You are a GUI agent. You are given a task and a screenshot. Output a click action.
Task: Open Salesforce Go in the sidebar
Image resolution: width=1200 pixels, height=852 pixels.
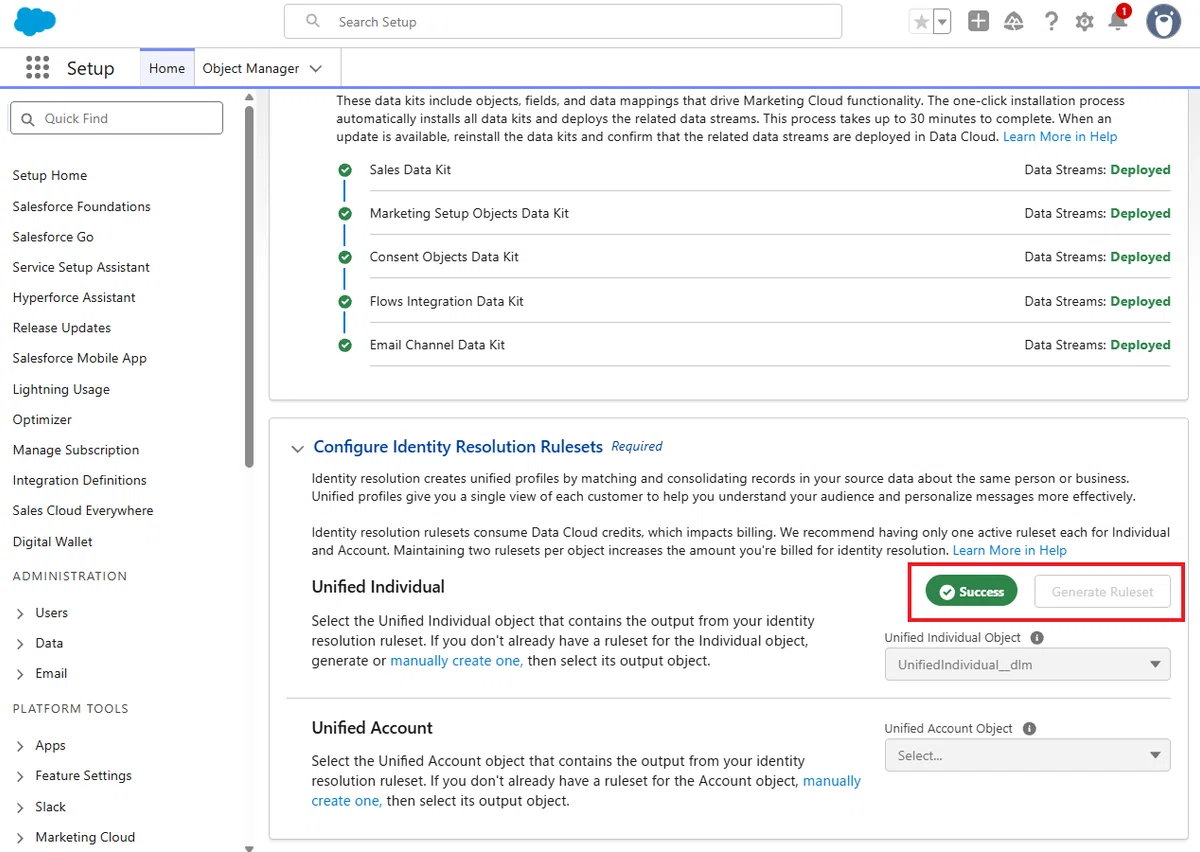coord(53,237)
